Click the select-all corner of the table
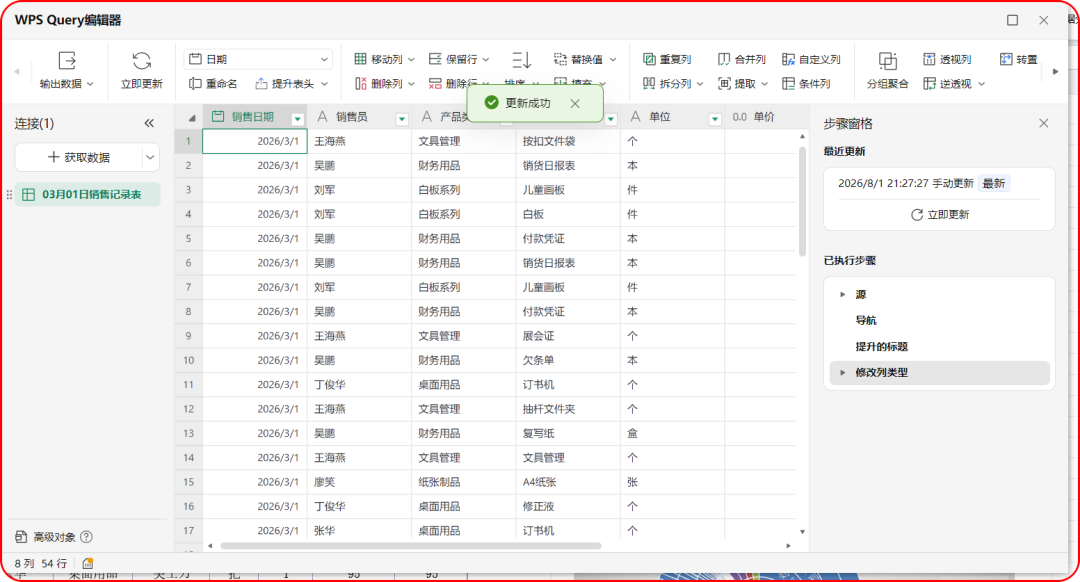 188,117
